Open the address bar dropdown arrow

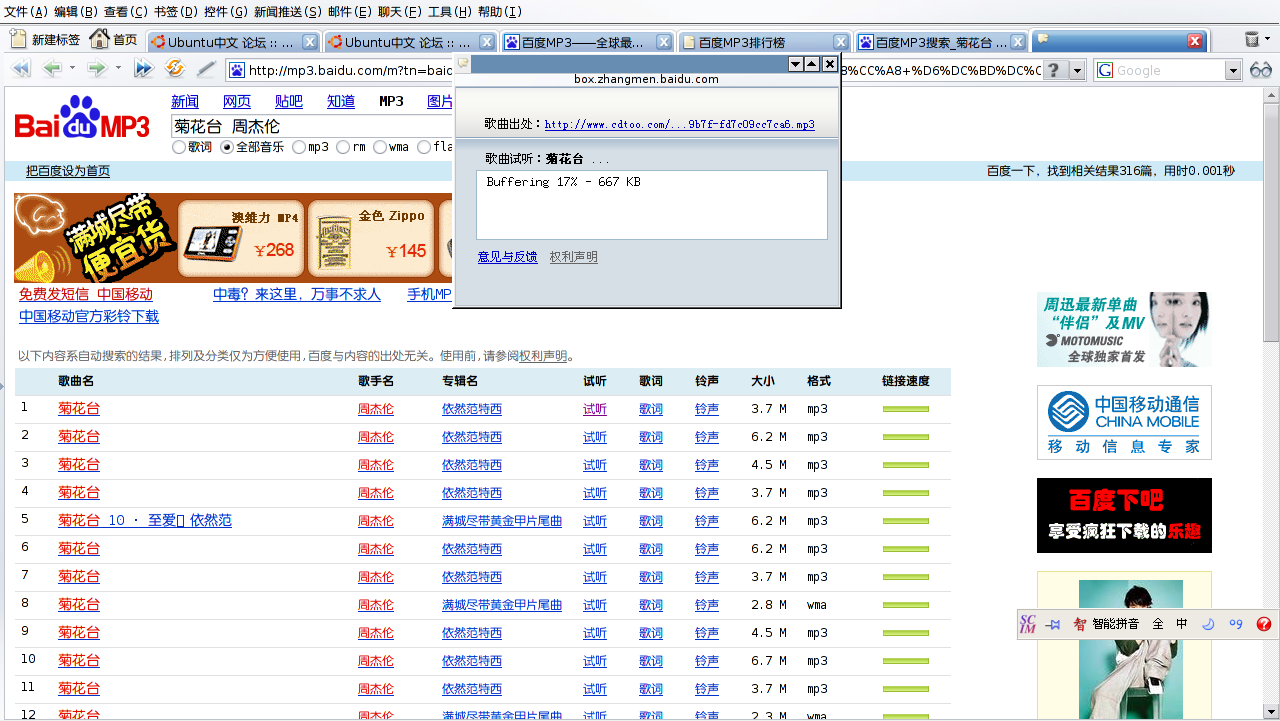click(1077, 70)
